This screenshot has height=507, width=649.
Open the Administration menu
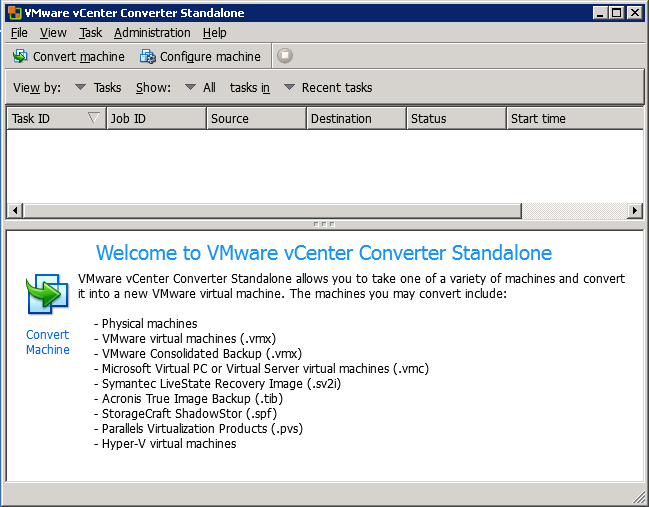151,33
